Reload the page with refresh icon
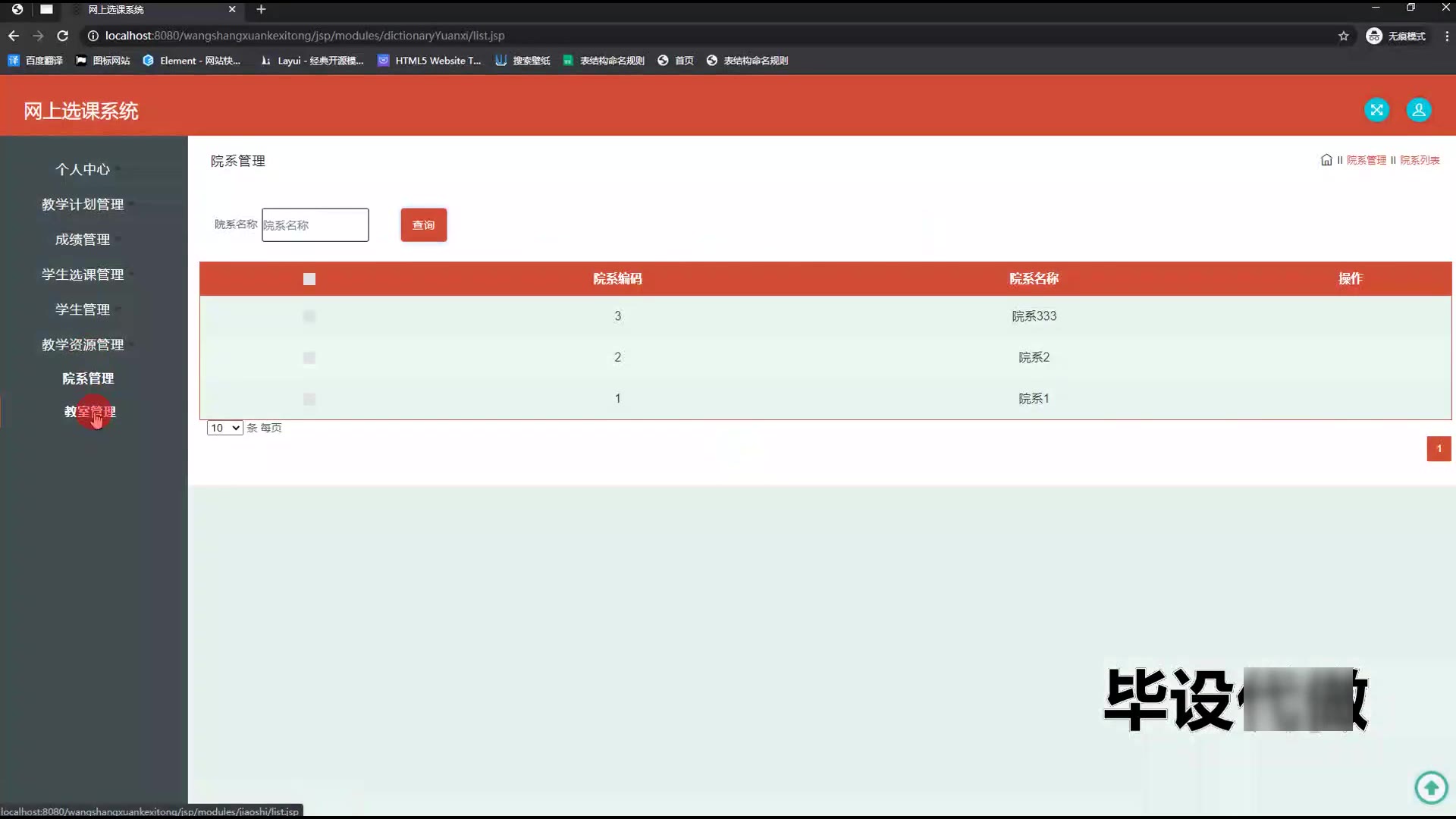Image resolution: width=1456 pixels, height=819 pixels. 63,36
